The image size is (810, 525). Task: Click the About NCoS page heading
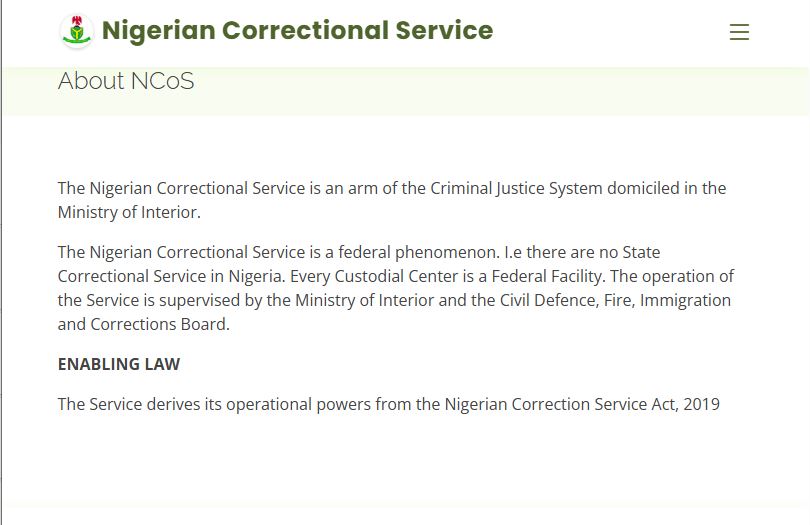click(x=126, y=81)
